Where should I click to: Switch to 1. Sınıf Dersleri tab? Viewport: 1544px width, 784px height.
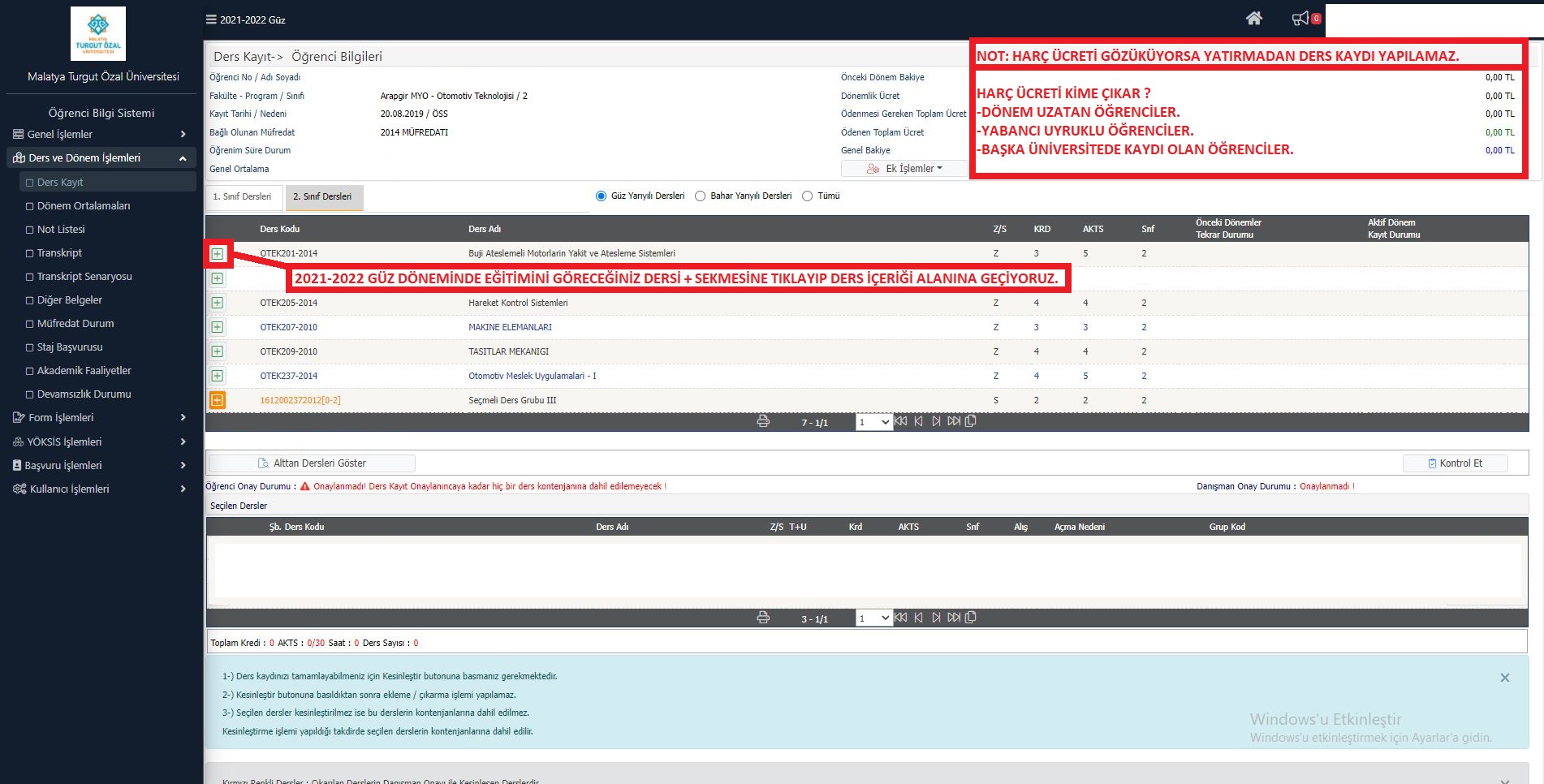(x=243, y=196)
